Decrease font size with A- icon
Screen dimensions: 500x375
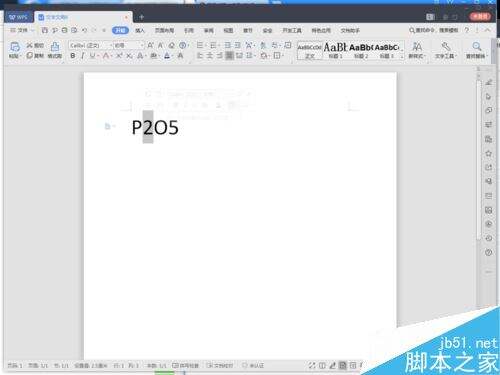(x=160, y=45)
